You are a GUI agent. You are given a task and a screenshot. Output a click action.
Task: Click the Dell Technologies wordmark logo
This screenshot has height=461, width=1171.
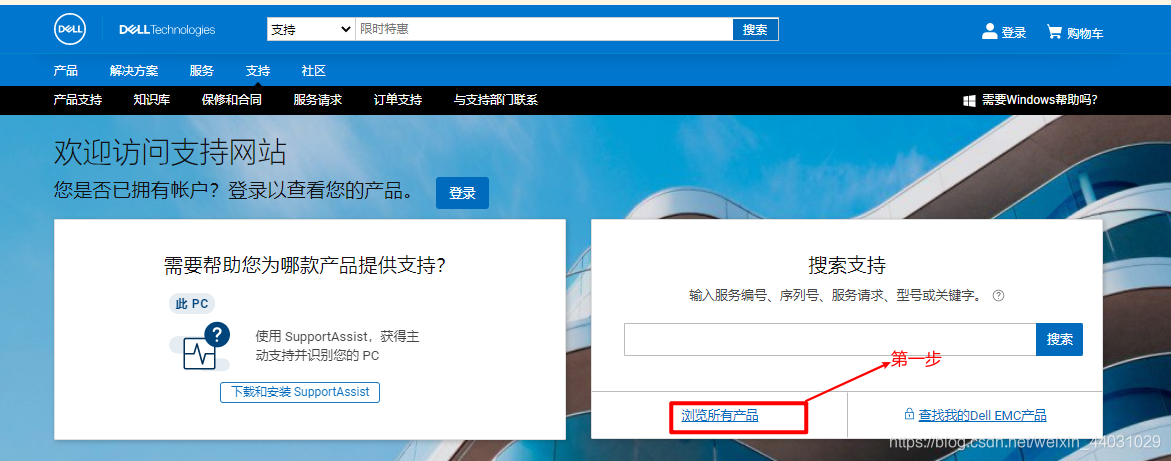click(167, 30)
